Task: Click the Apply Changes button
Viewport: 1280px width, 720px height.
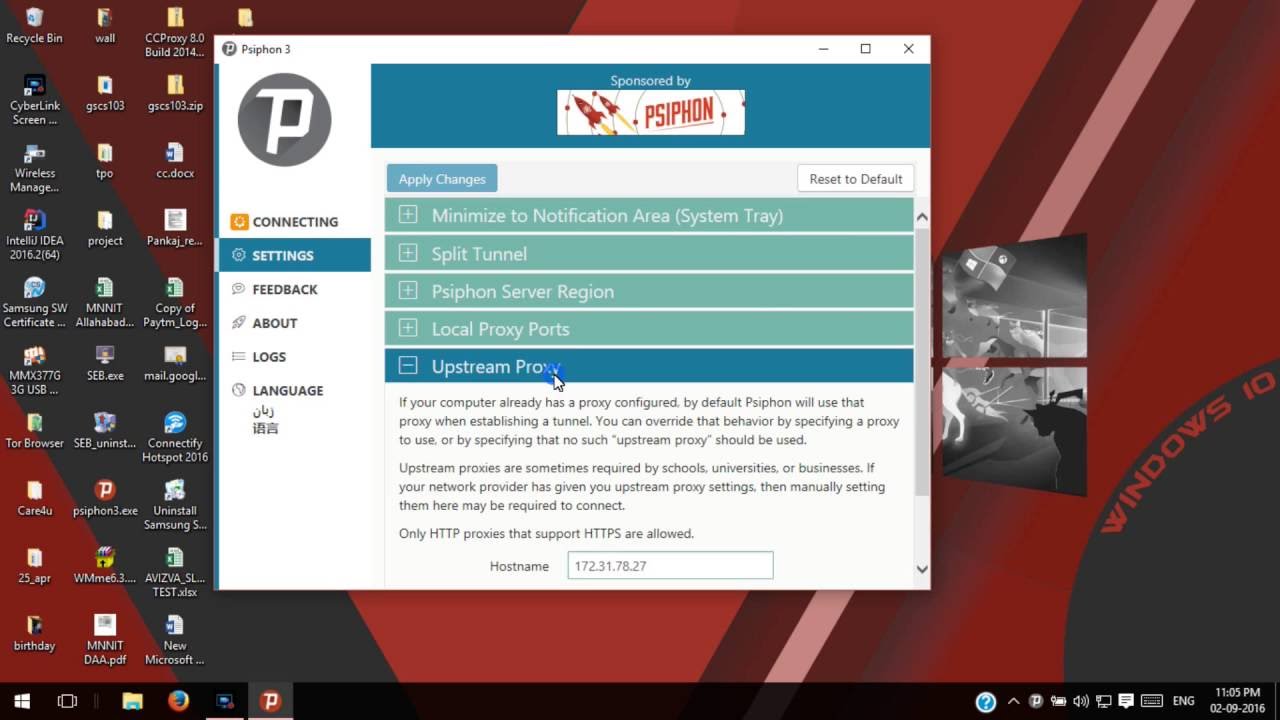Action: (442, 179)
